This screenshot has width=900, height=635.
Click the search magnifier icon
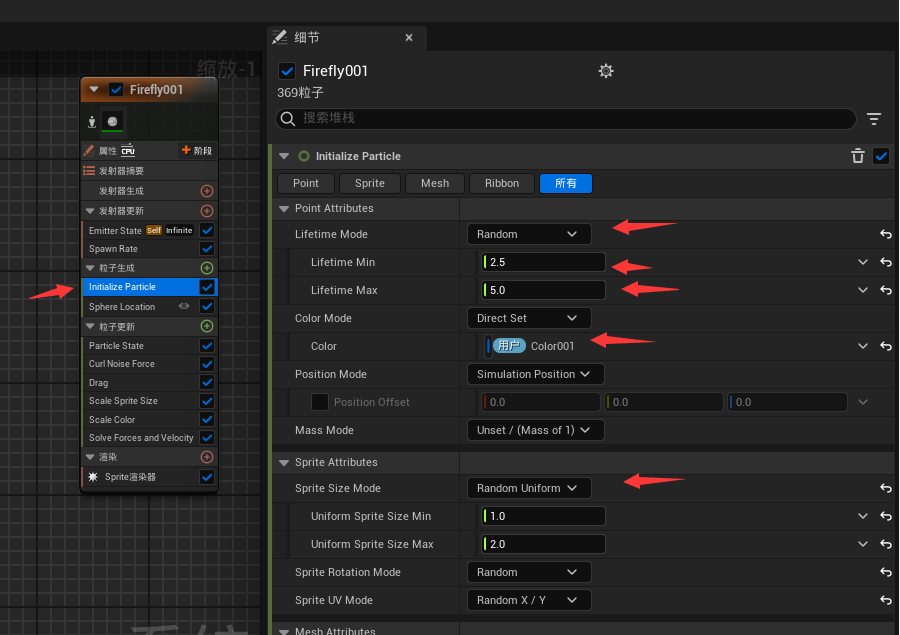[288, 119]
